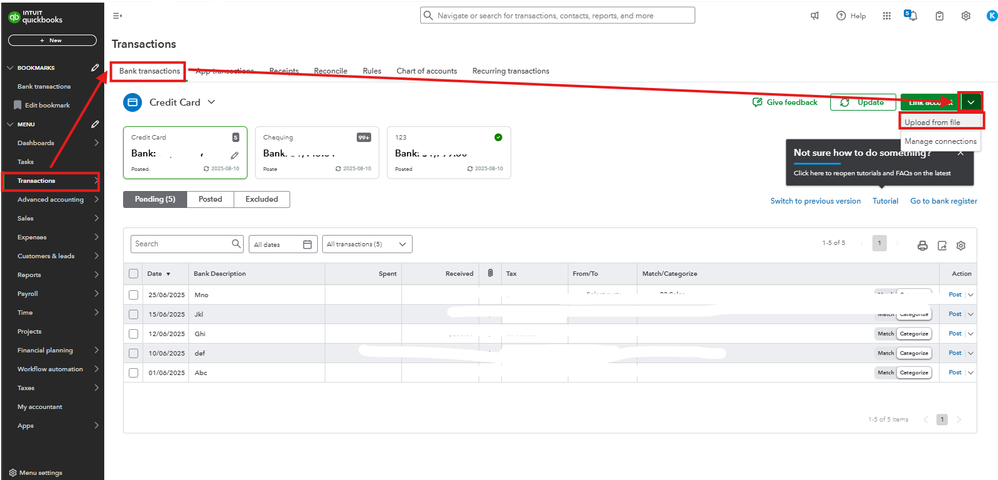
Task: Click the pencil icon on the Credit Card card
Action: 235,155
